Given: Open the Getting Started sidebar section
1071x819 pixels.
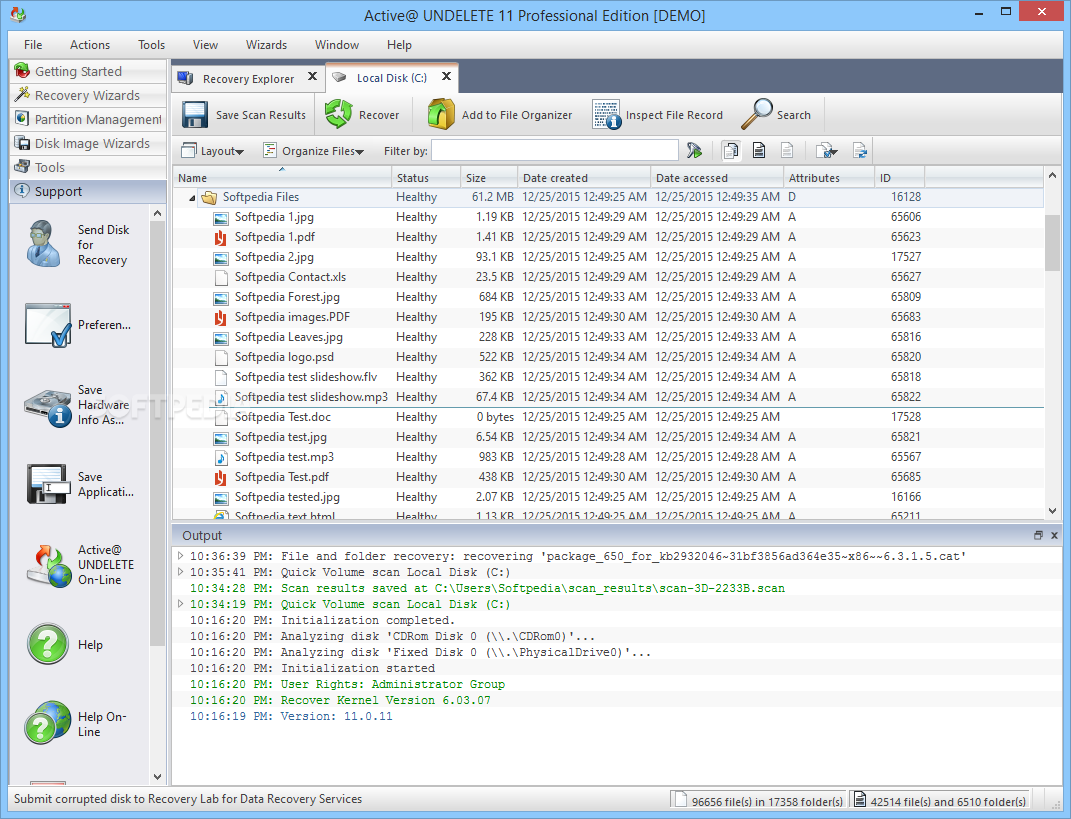Looking at the screenshot, I should (x=88, y=71).
